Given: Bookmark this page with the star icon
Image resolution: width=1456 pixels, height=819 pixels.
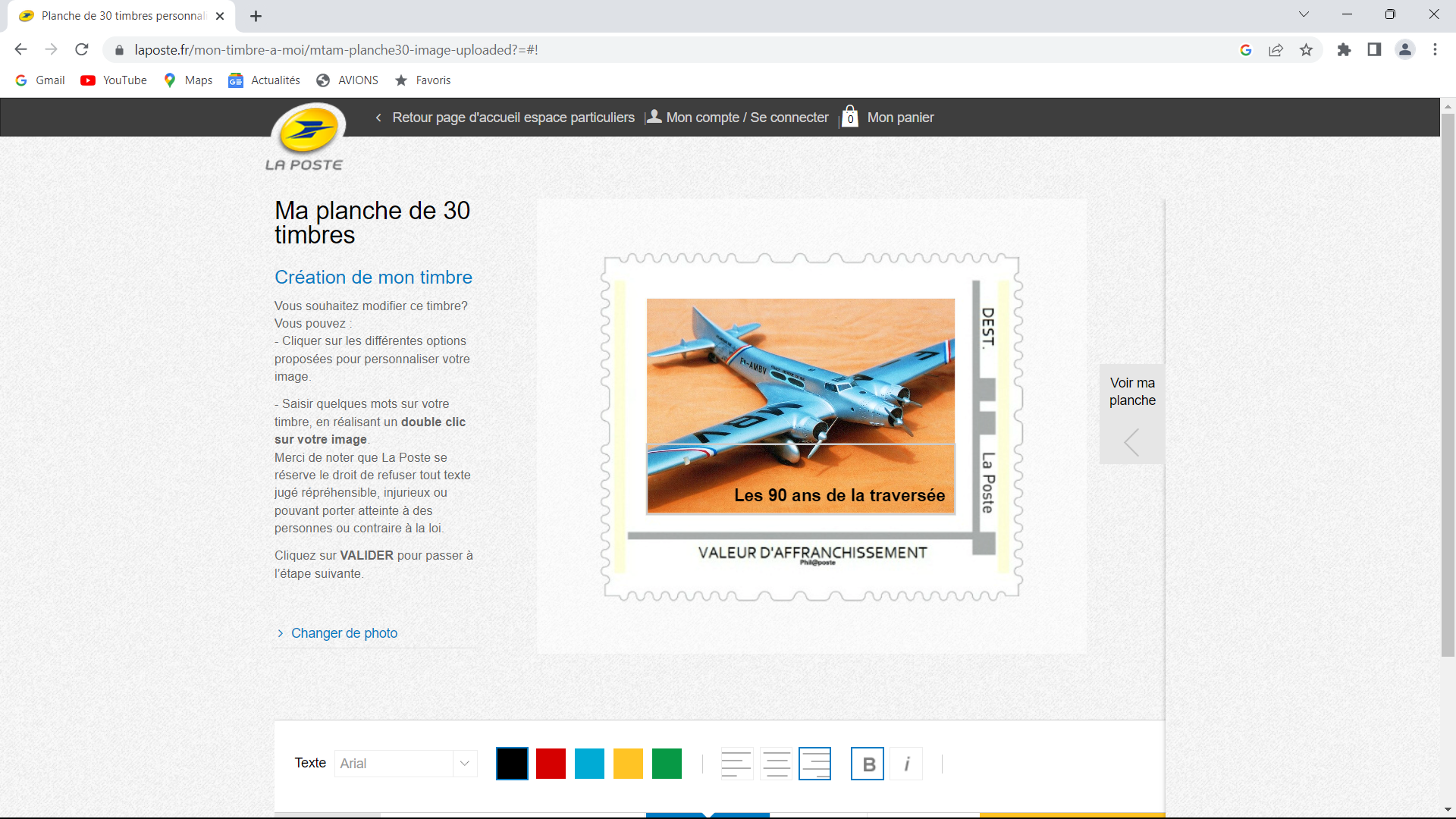Looking at the screenshot, I should (x=1306, y=50).
